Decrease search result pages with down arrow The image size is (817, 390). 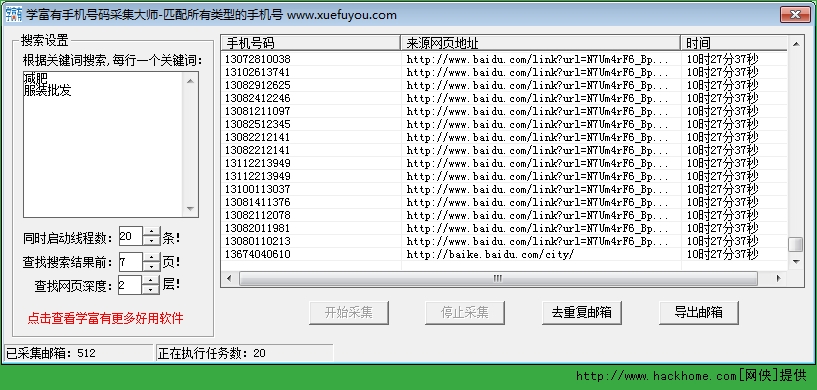151,266
